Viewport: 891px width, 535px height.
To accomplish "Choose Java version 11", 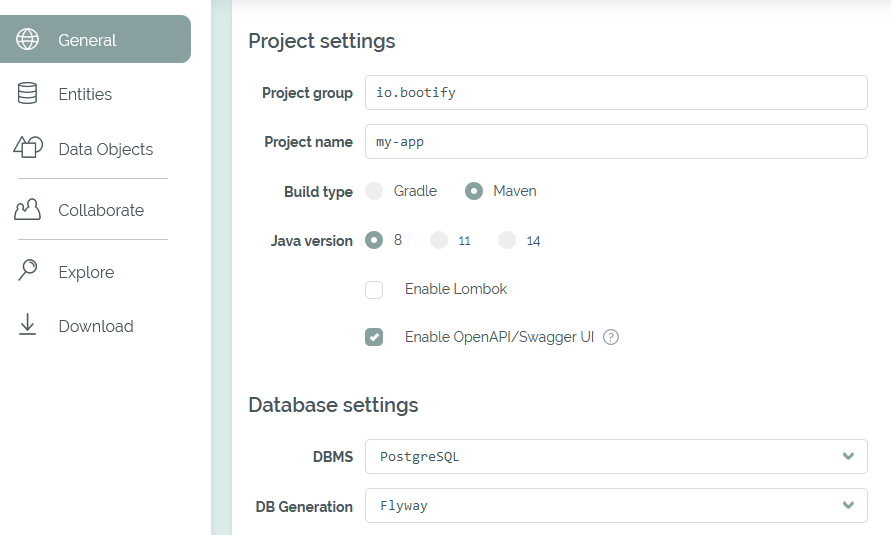I will [438, 240].
